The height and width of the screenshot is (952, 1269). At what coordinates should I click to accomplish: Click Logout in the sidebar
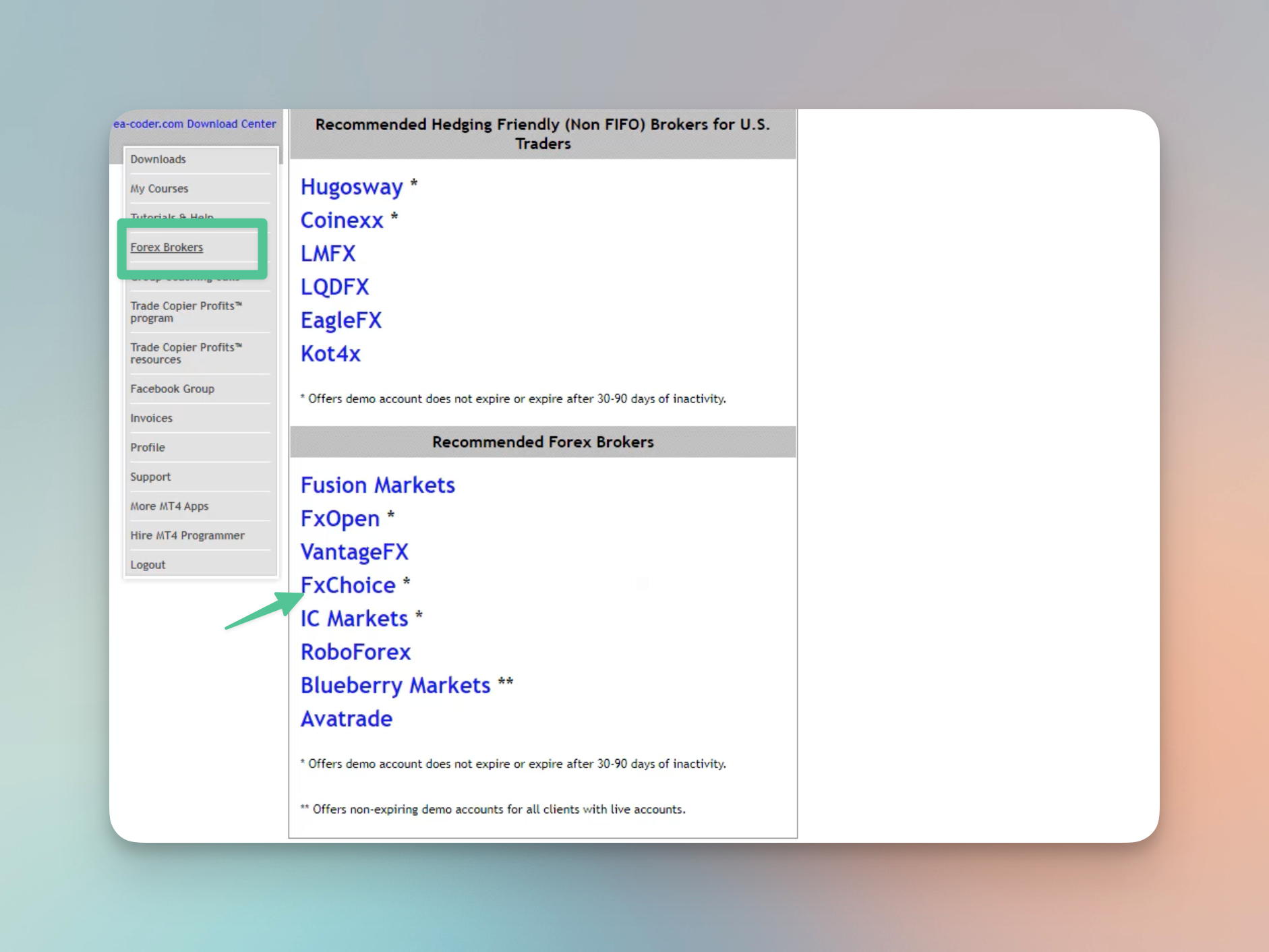click(148, 565)
